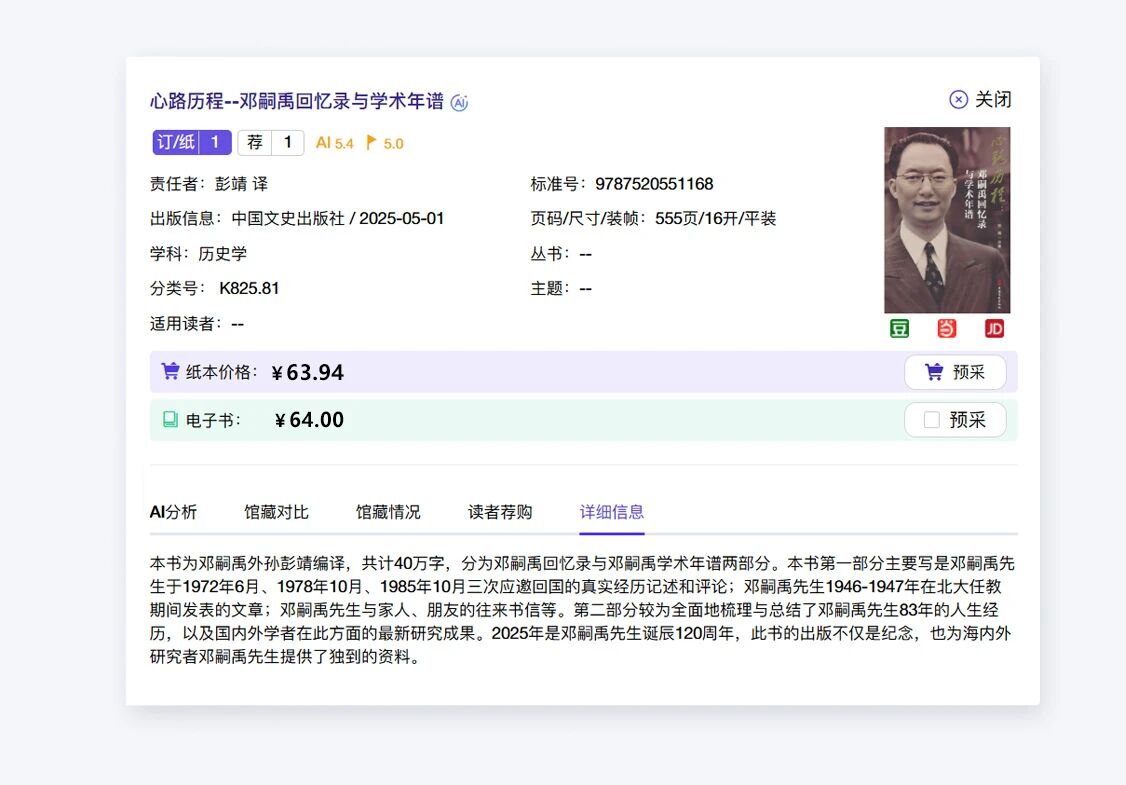Click the purple cart icon beside 纸本价格

point(170,372)
